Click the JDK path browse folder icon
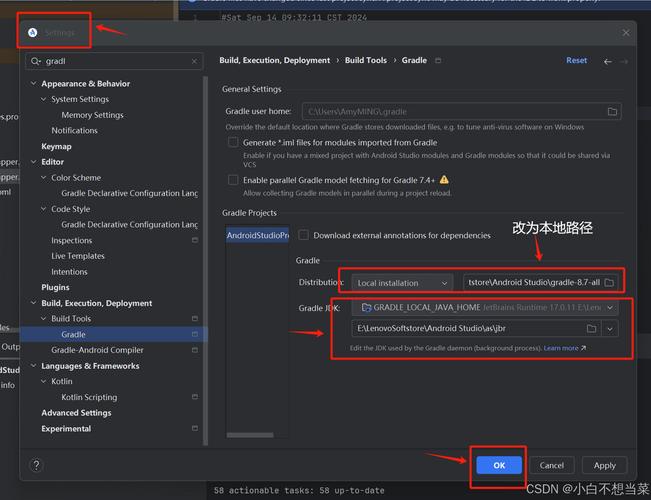The height and width of the screenshot is (500, 651). tap(591, 328)
